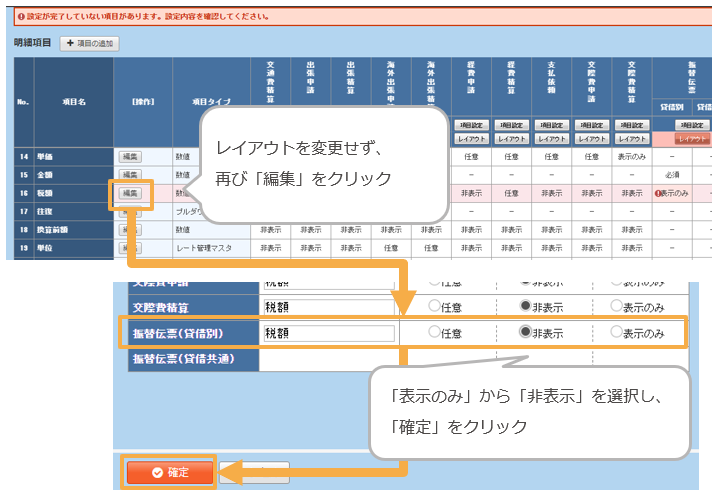Image resolution: width=722 pixels, height=499 pixels.
Task: Choose 非表示 radio in 文際費精算 row
Action: 526,306
